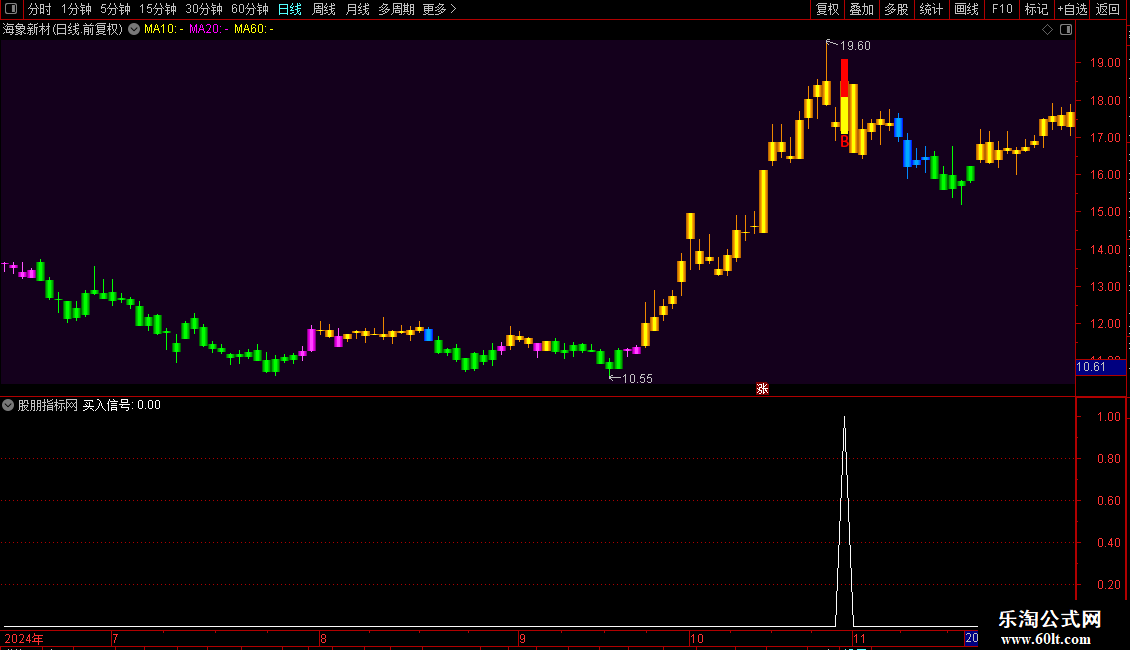The image size is (1130, 650).
Task: Open the 多股 multi-stock view
Action: [x=896, y=9]
